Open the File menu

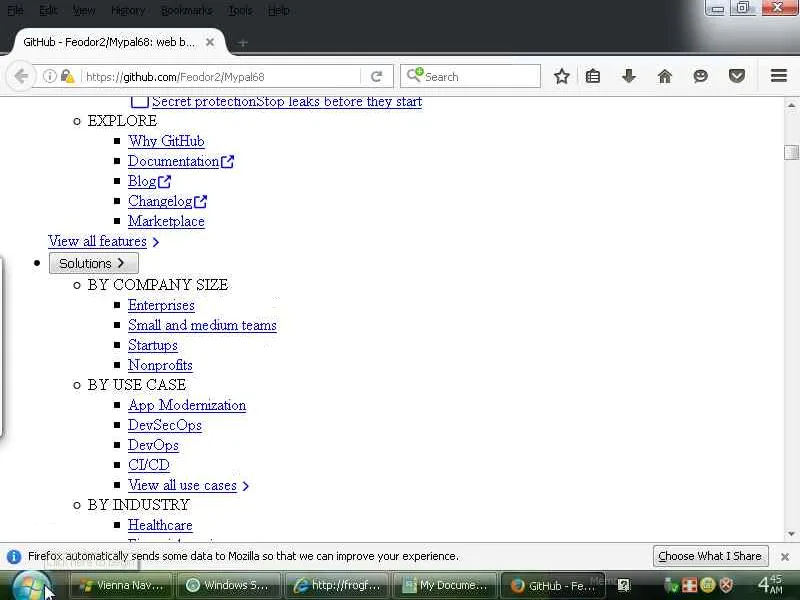15,10
